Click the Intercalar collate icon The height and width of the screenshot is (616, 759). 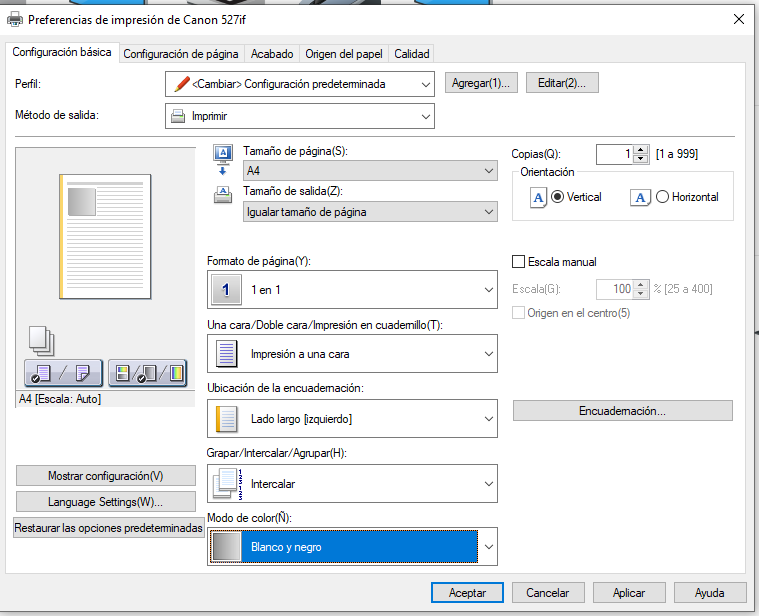(228, 484)
